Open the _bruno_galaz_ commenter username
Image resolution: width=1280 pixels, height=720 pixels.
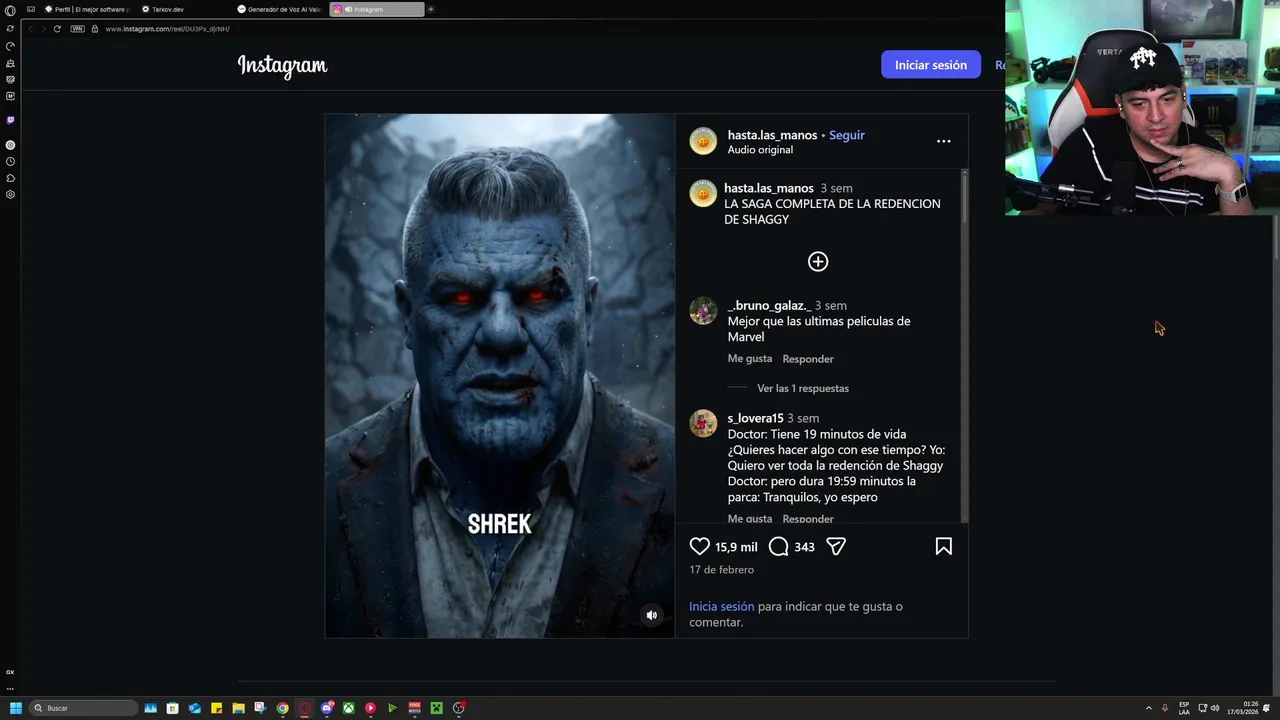point(769,305)
